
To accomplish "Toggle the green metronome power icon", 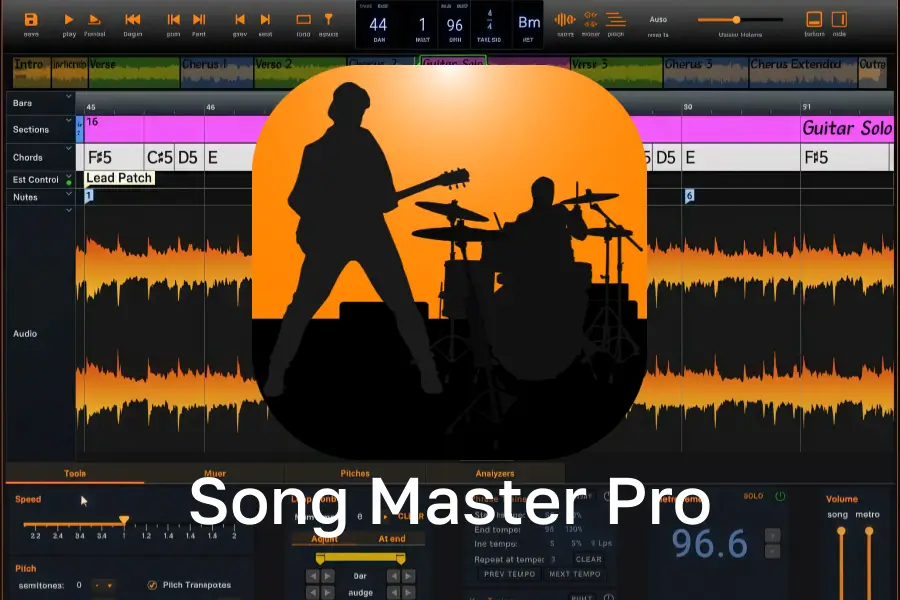I will 780,496.
